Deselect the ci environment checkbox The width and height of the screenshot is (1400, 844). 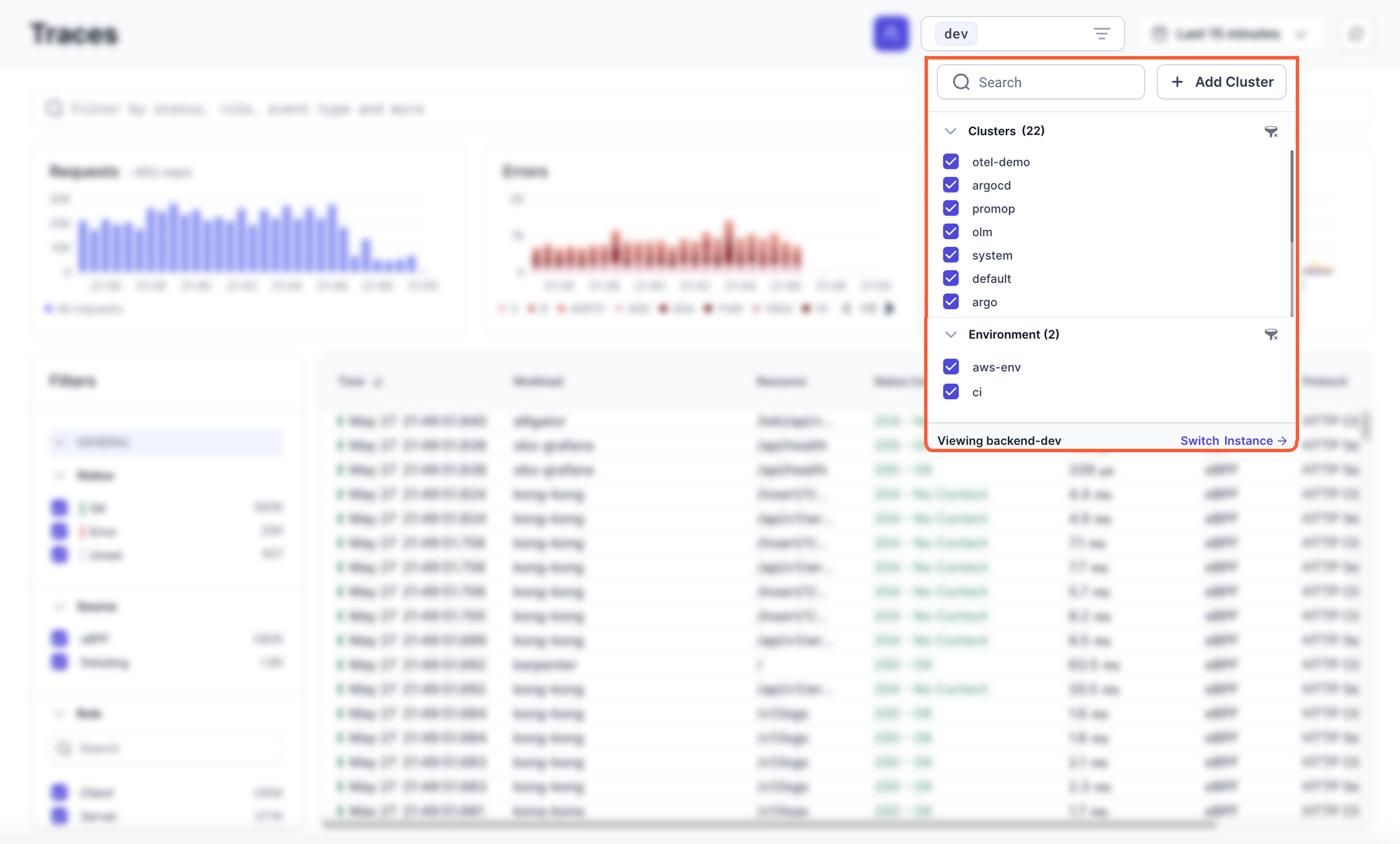[x=950, y=392]
